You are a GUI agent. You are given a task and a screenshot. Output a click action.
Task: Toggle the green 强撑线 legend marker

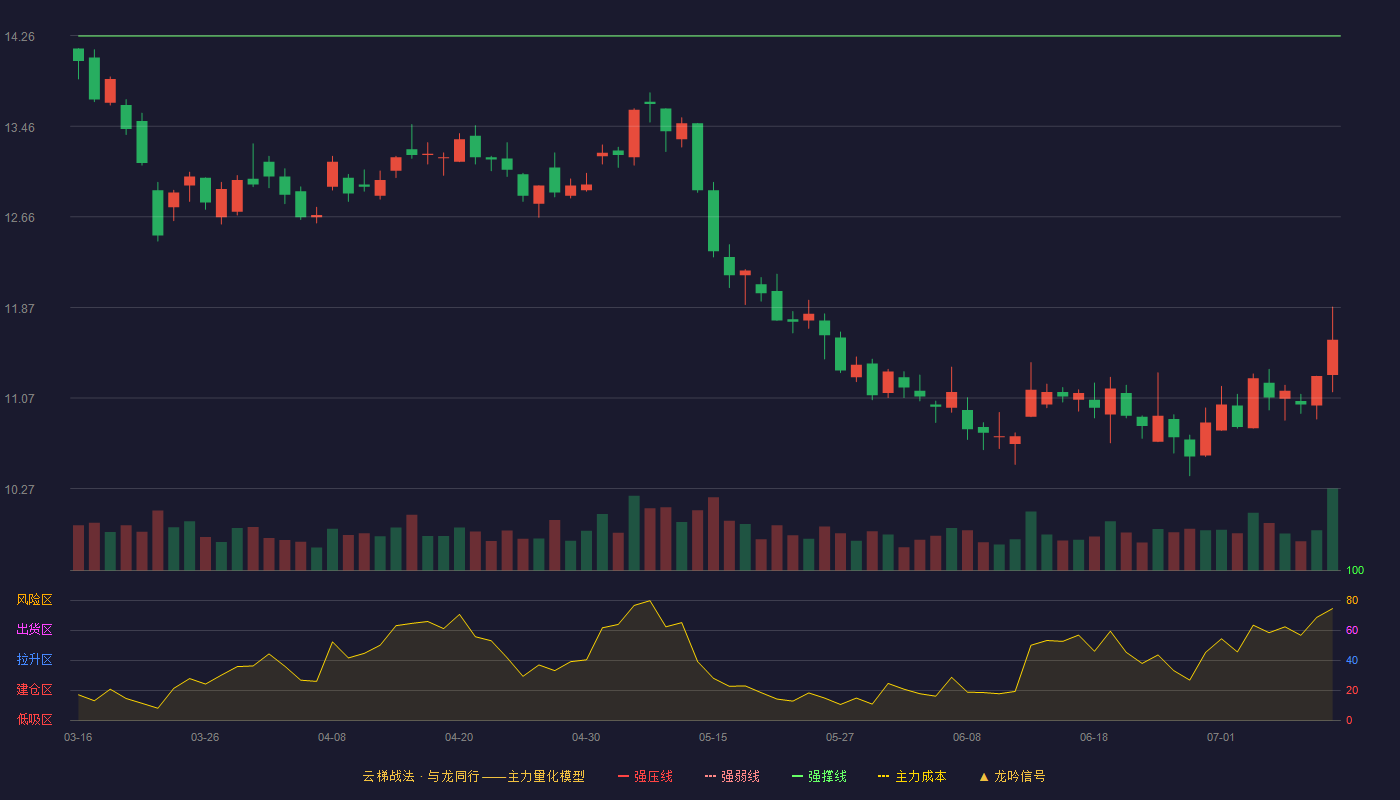797,776
